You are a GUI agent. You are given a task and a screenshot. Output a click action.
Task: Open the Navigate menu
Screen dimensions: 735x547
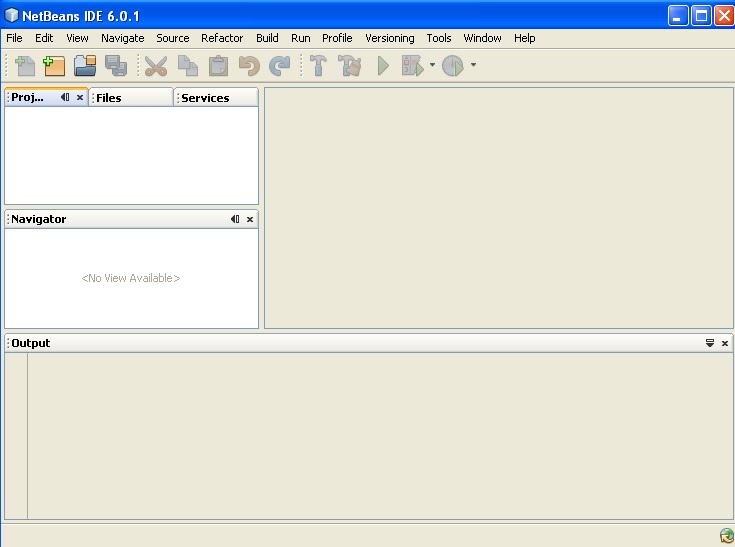[122, 38]
